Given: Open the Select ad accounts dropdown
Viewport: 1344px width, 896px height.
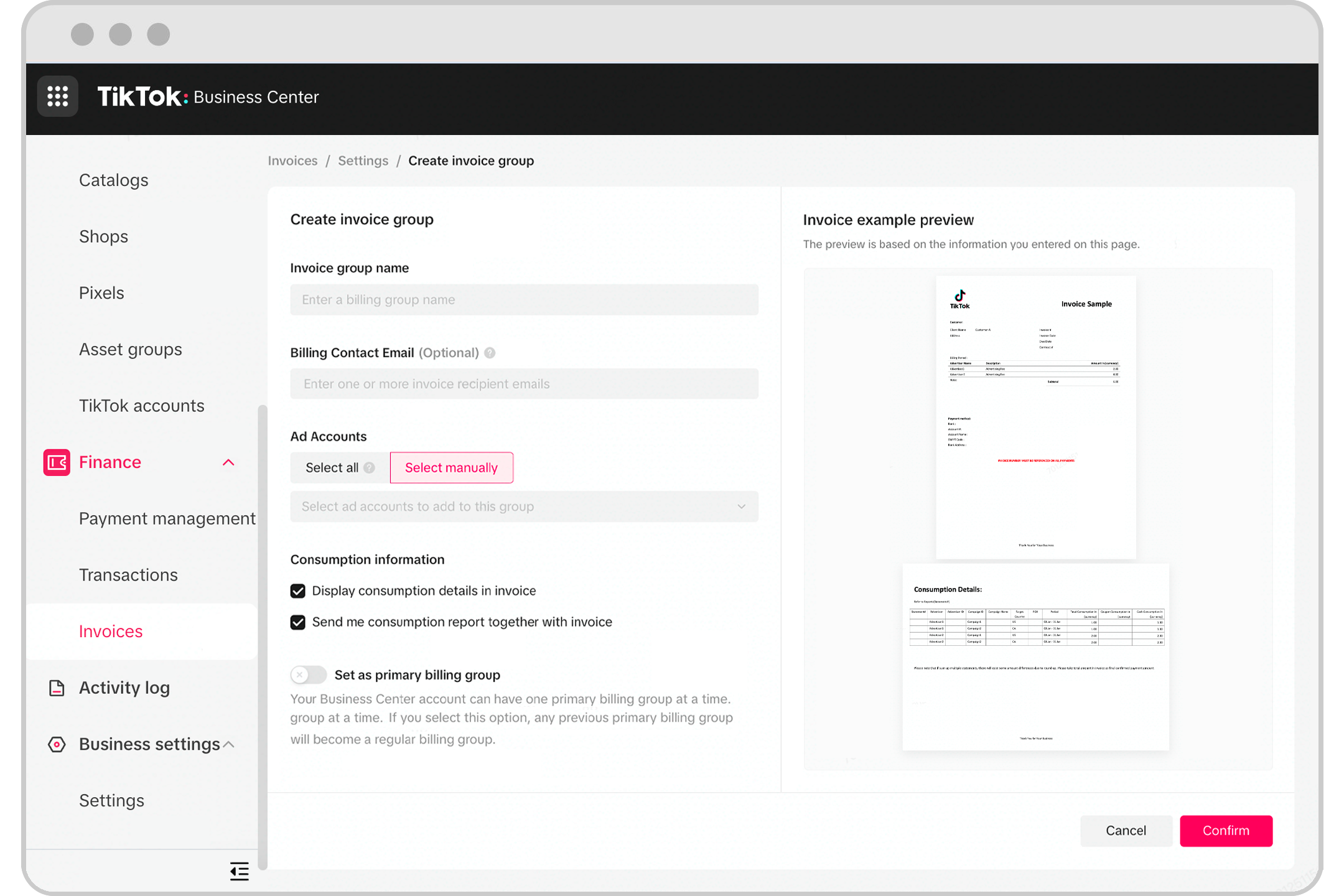Looking at the screenshot, I should (524, 506).
